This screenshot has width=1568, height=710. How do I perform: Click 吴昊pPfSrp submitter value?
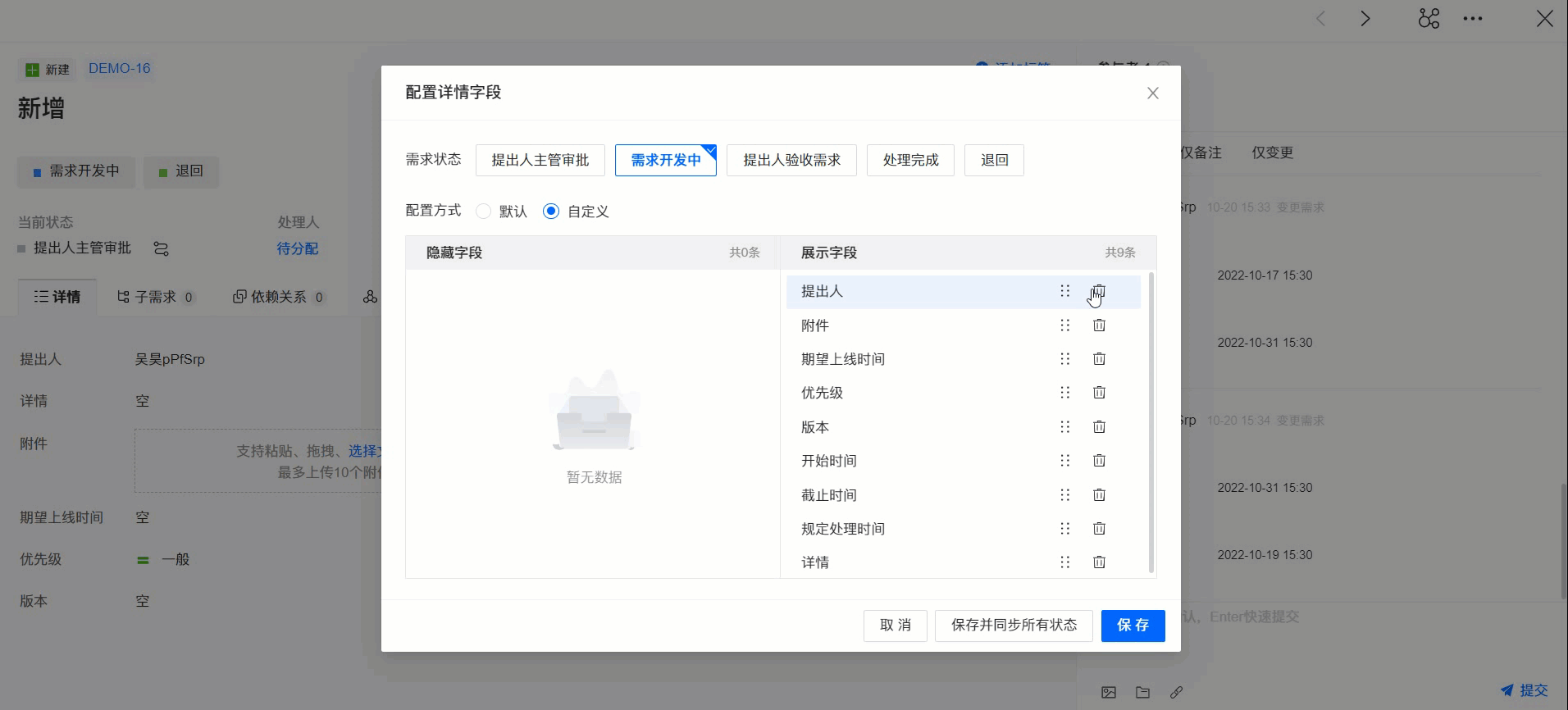click(170, 359)
